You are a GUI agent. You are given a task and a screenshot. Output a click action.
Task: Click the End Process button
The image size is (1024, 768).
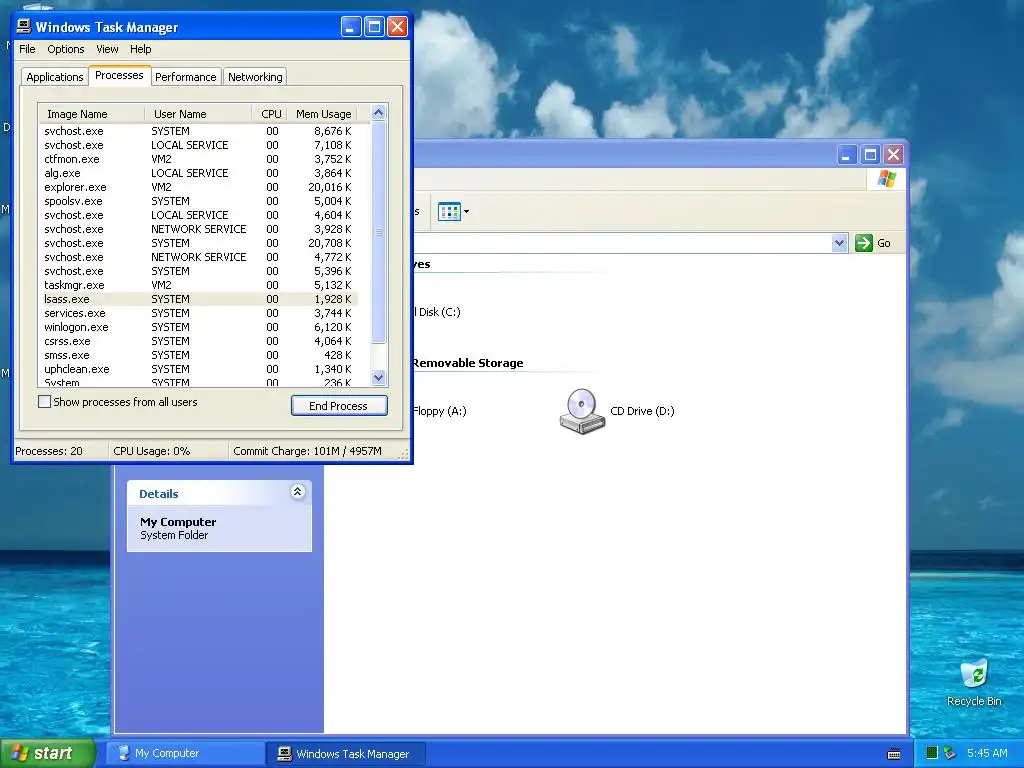point(339,406)
